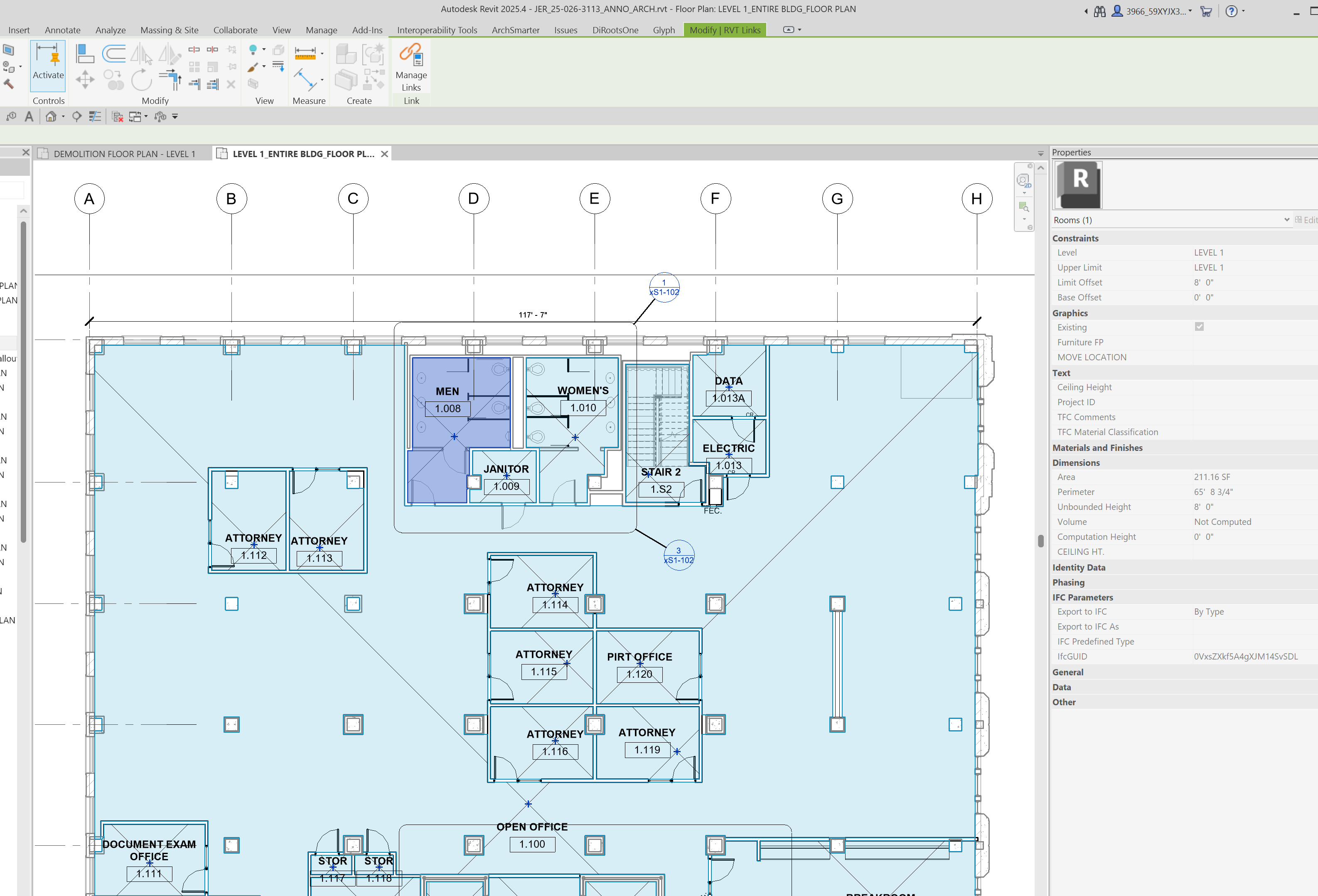Screen dimensions: 1318x896
Task: Click the Split Element tool
Action: [x=194, y=50]
